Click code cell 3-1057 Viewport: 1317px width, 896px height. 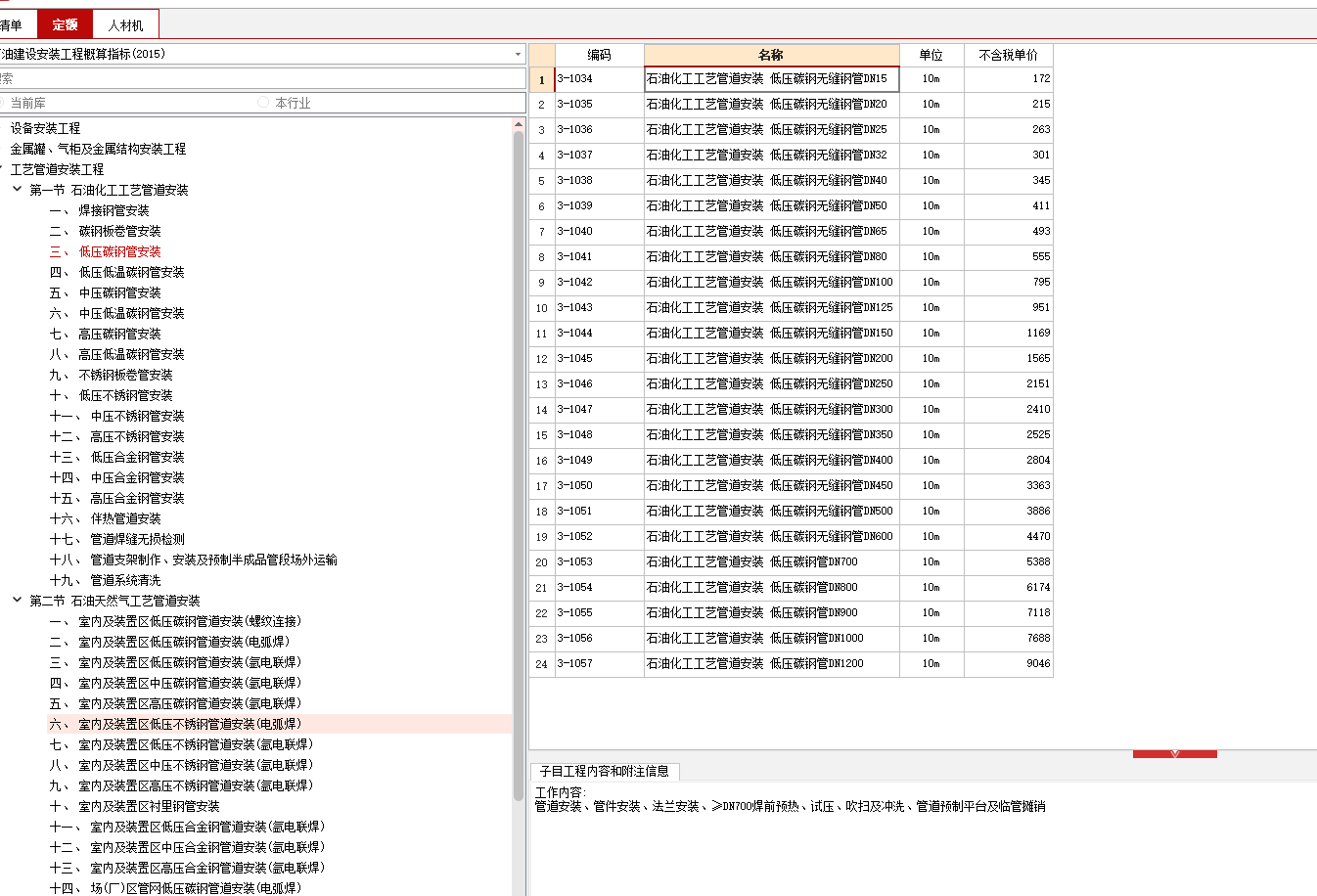click(x=599, y=663)
